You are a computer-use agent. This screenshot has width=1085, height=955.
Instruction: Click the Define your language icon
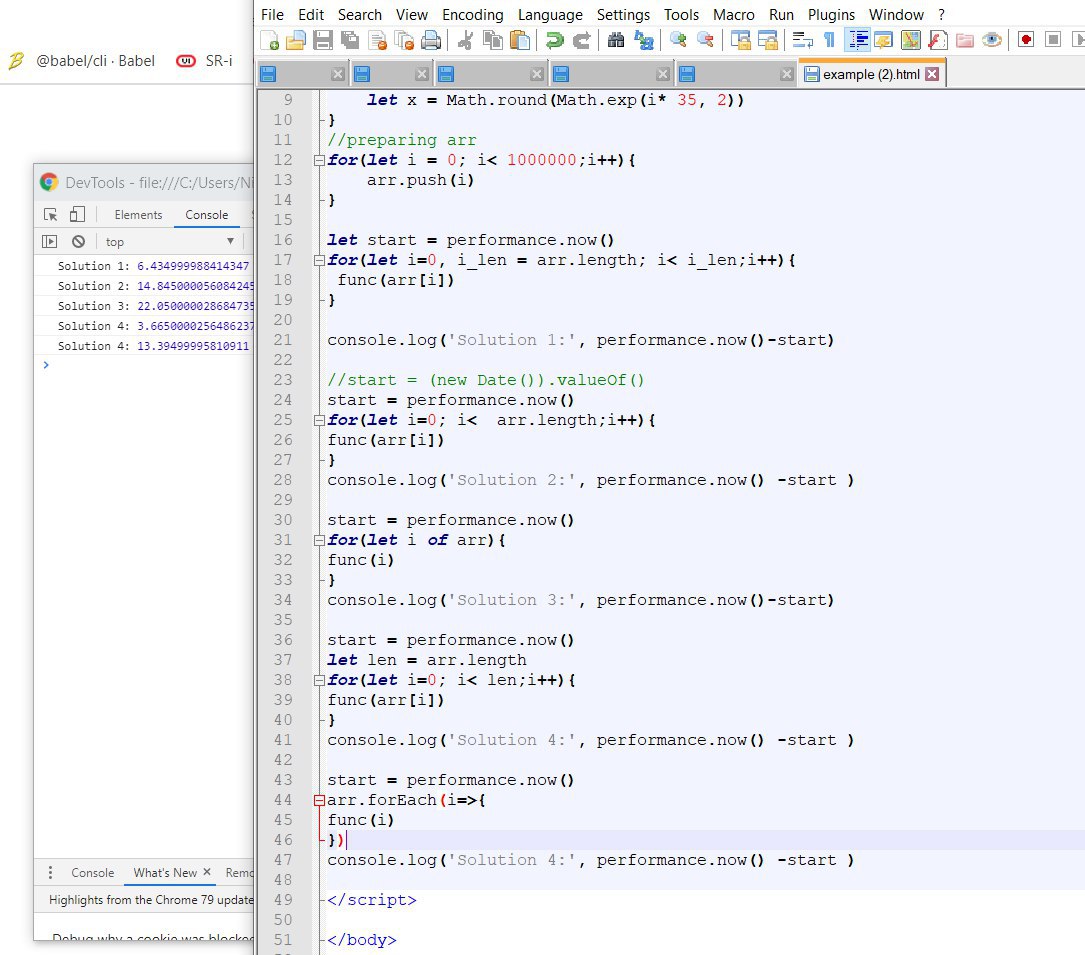[x=884, y=41]
